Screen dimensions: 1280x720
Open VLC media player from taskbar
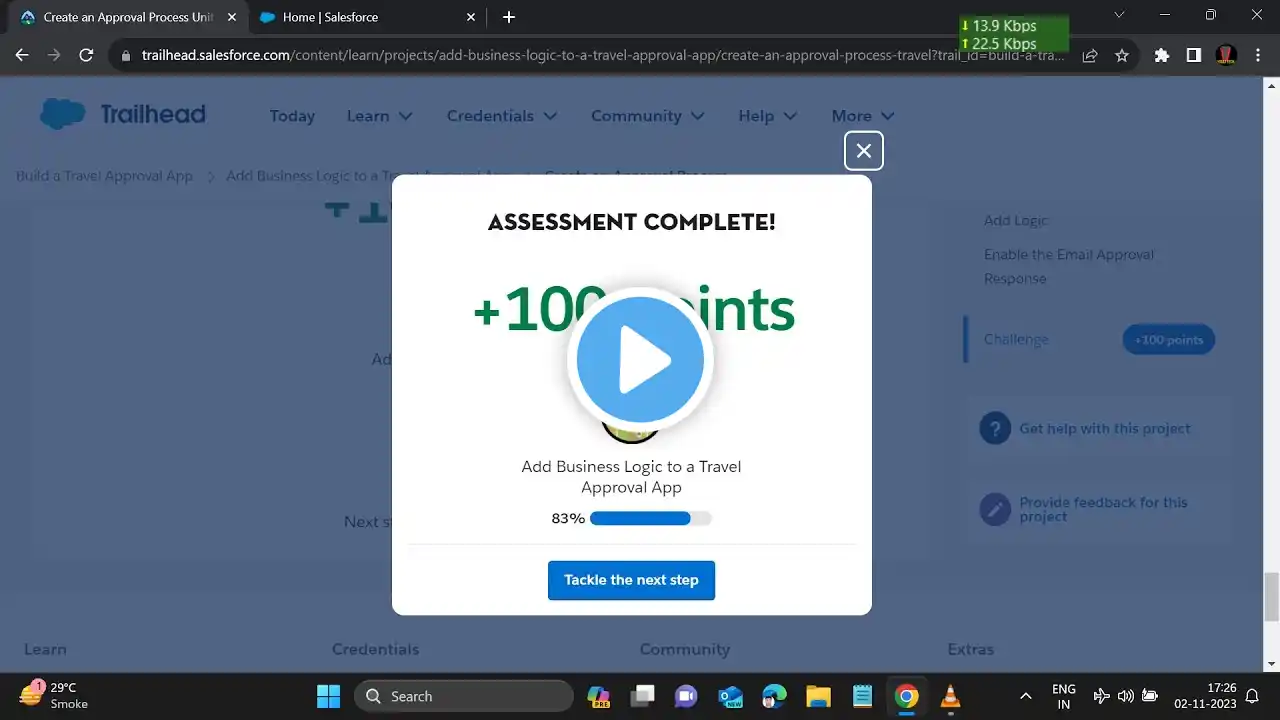[950, 696]
